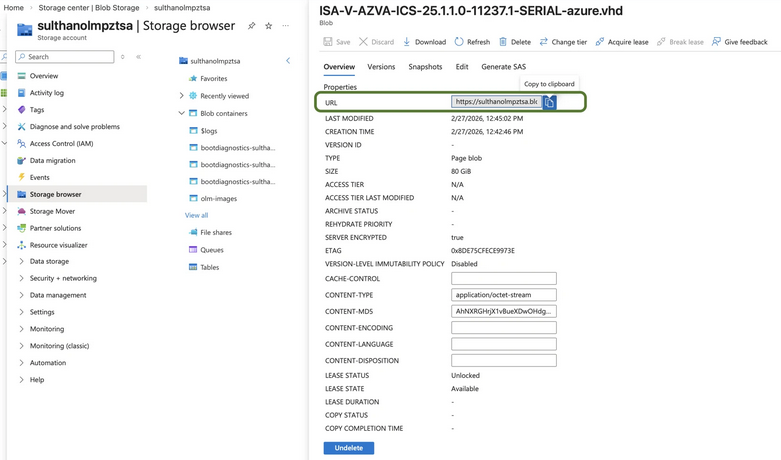The width and height of the screenshot is (781, 460).
Task: Expand Security + networking menu group
Action: (22, 278)
